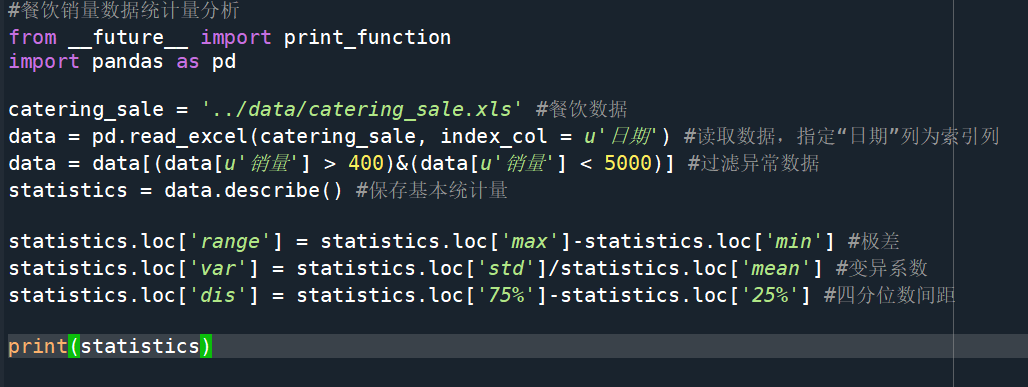Click the comment '#极差'
Screen dimensions: 1028x387
tap(873, 242)
